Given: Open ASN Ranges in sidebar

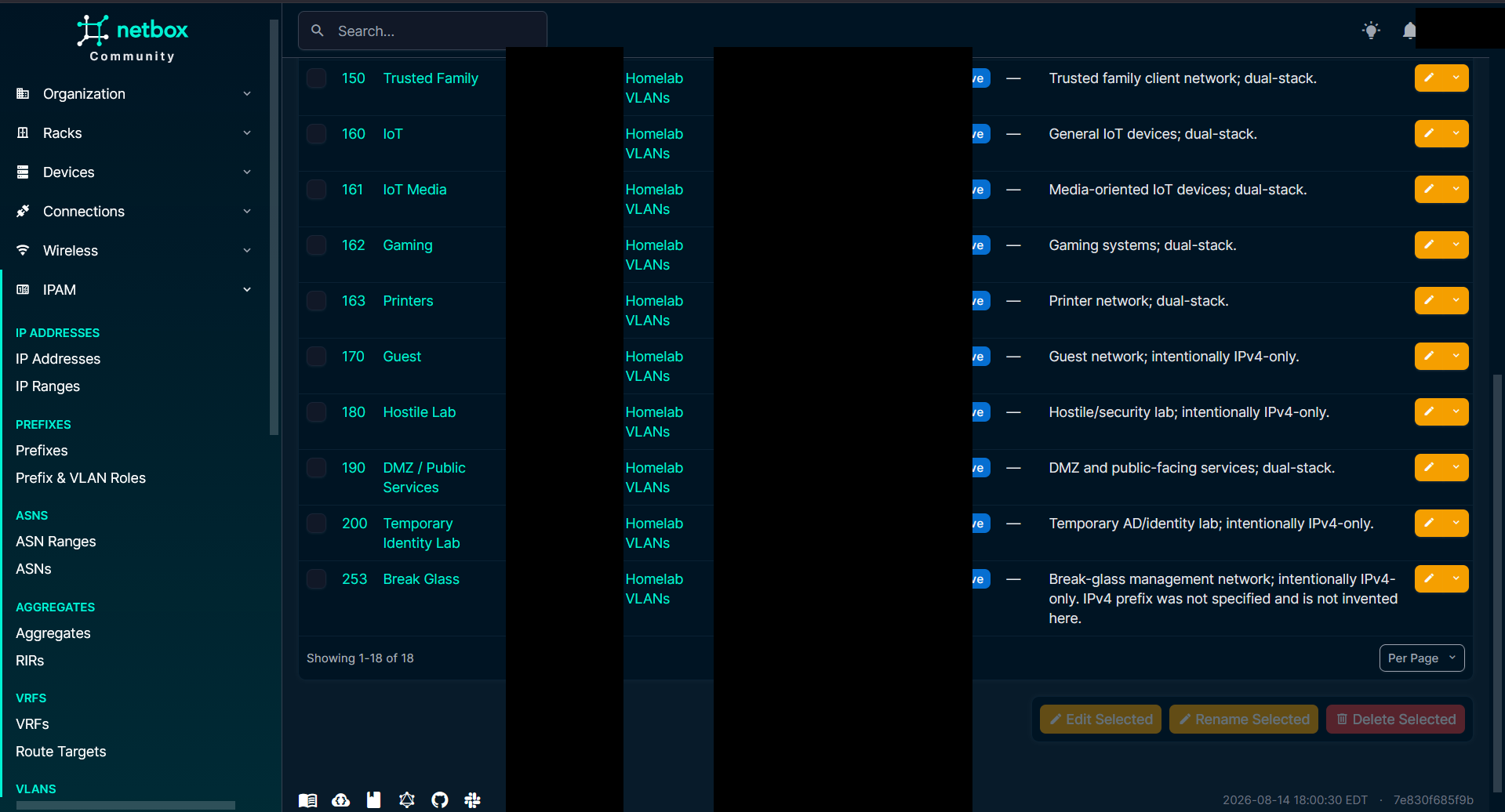Looking at the screenshot, I should [56, 542].
